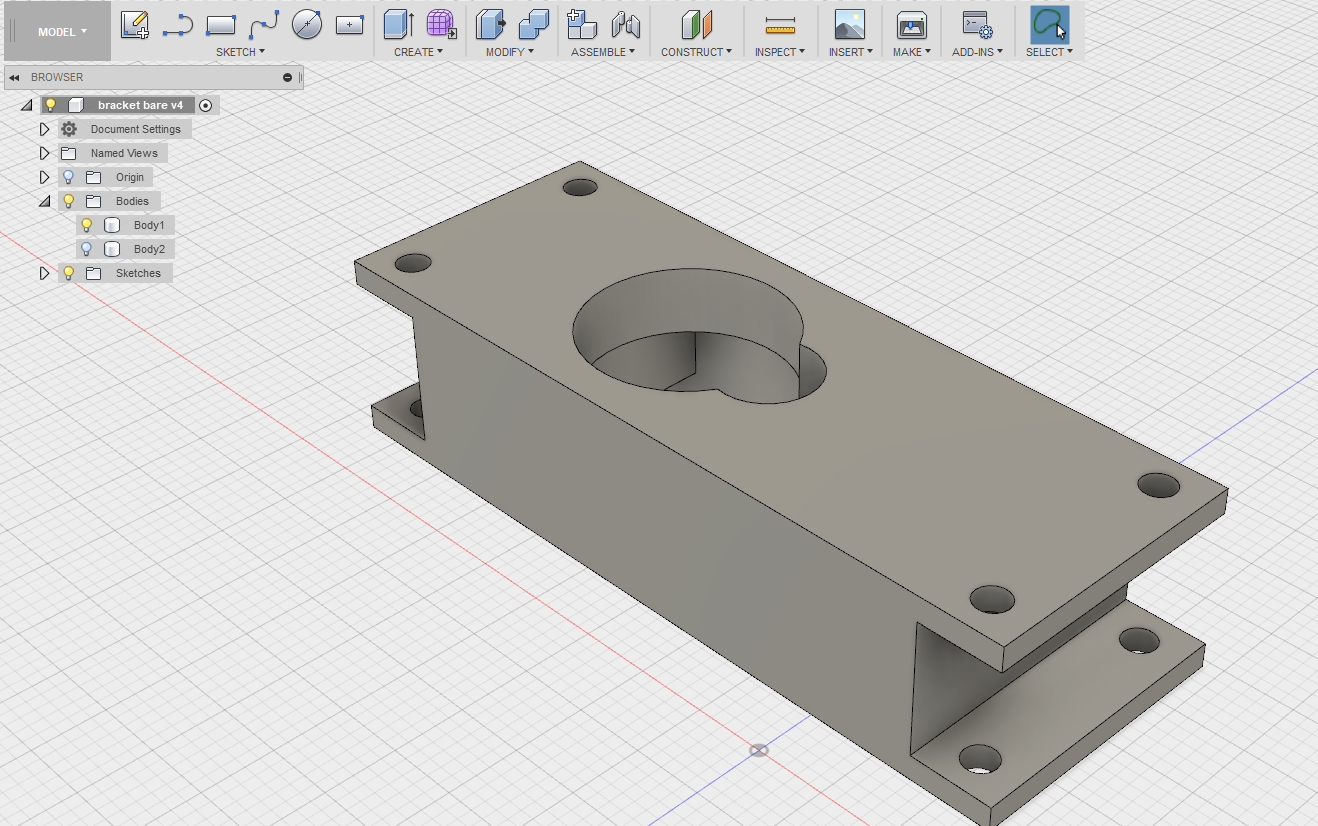Expand the Named Views node

pyautogui.click(x=44, y=153)
